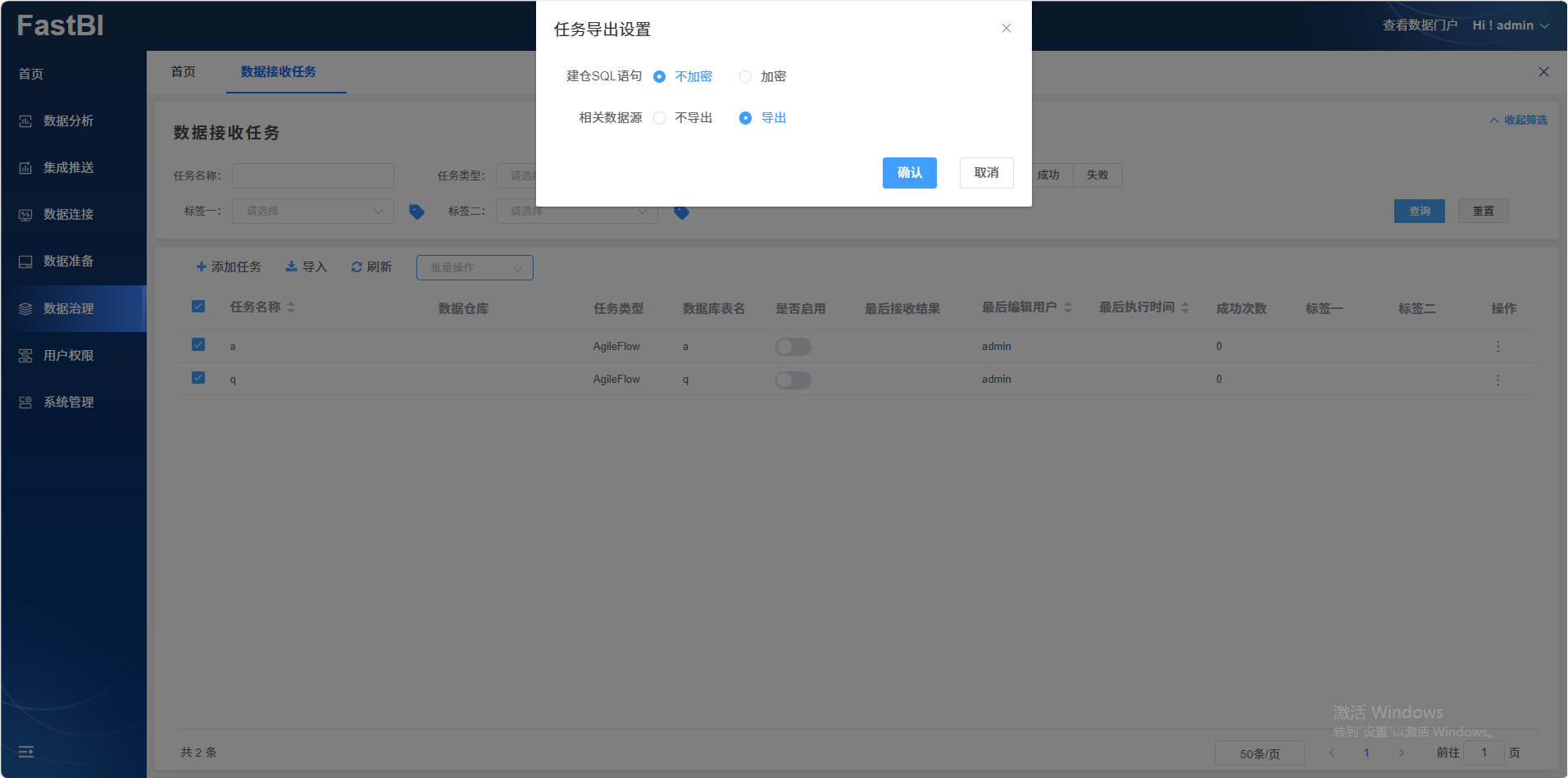Click the blue tag icon beside 标签一
The width and height of the screenshot is (1568, 778).
(x=416, y=212)
